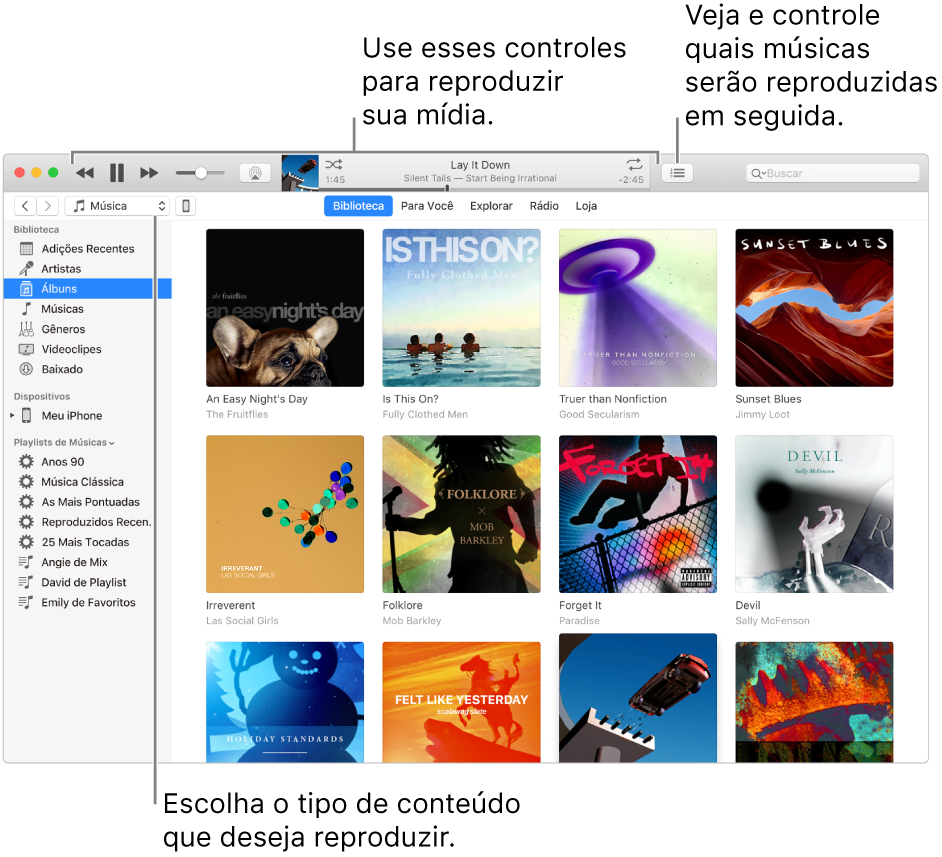Open the Música media type dropdown
This screenshot has width=942, height=857.
click(117, 206)
